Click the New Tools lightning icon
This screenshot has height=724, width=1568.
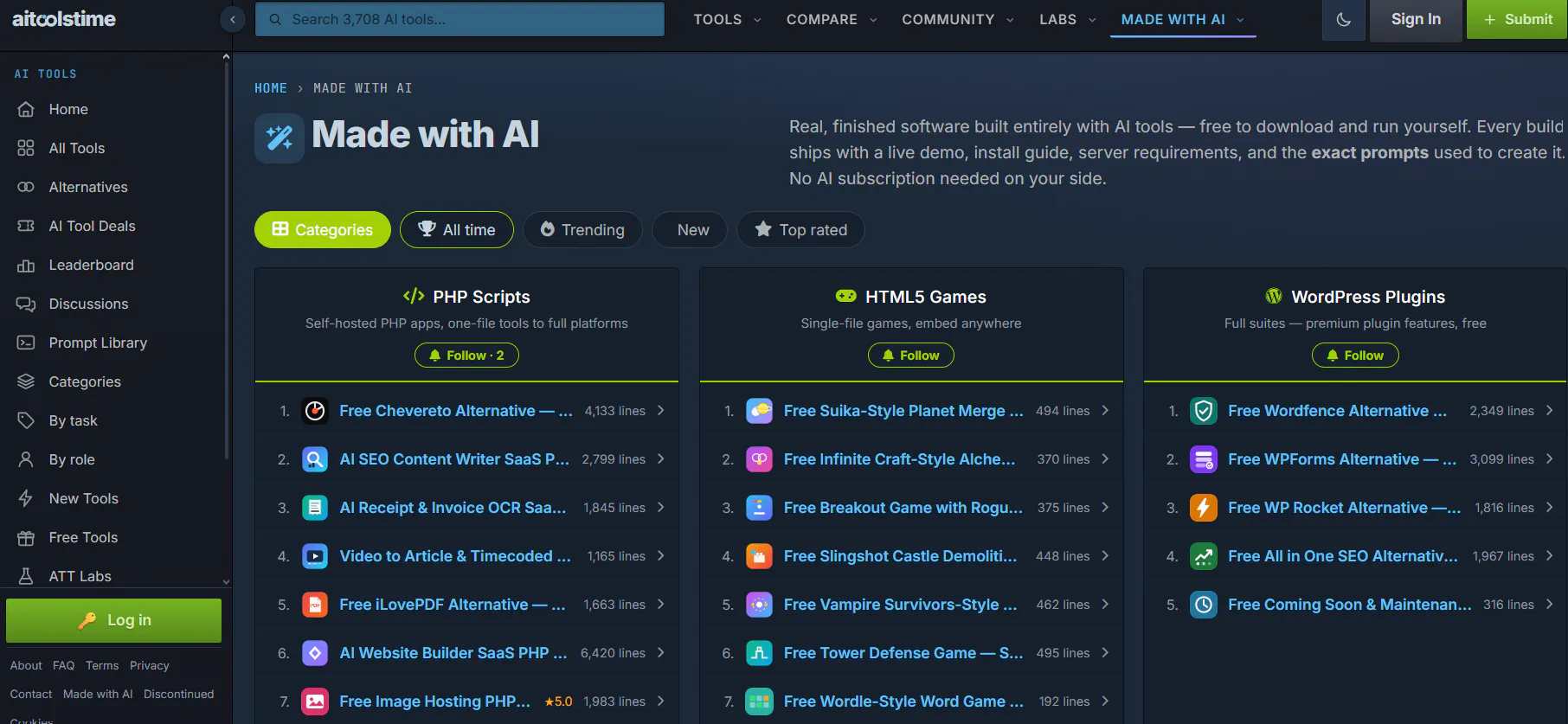(26, 498)
